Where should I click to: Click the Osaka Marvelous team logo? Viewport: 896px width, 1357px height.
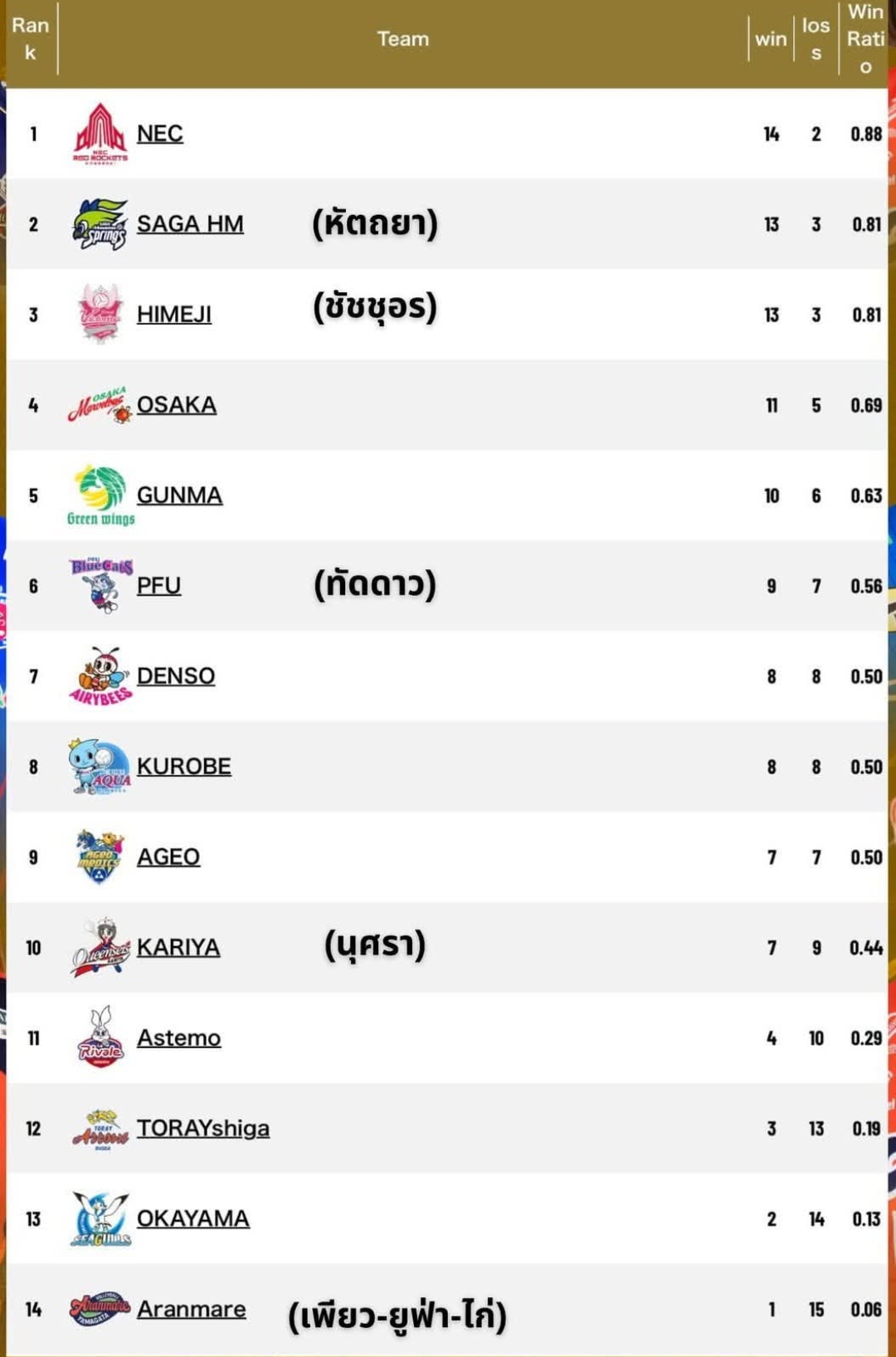pos(100,405)
